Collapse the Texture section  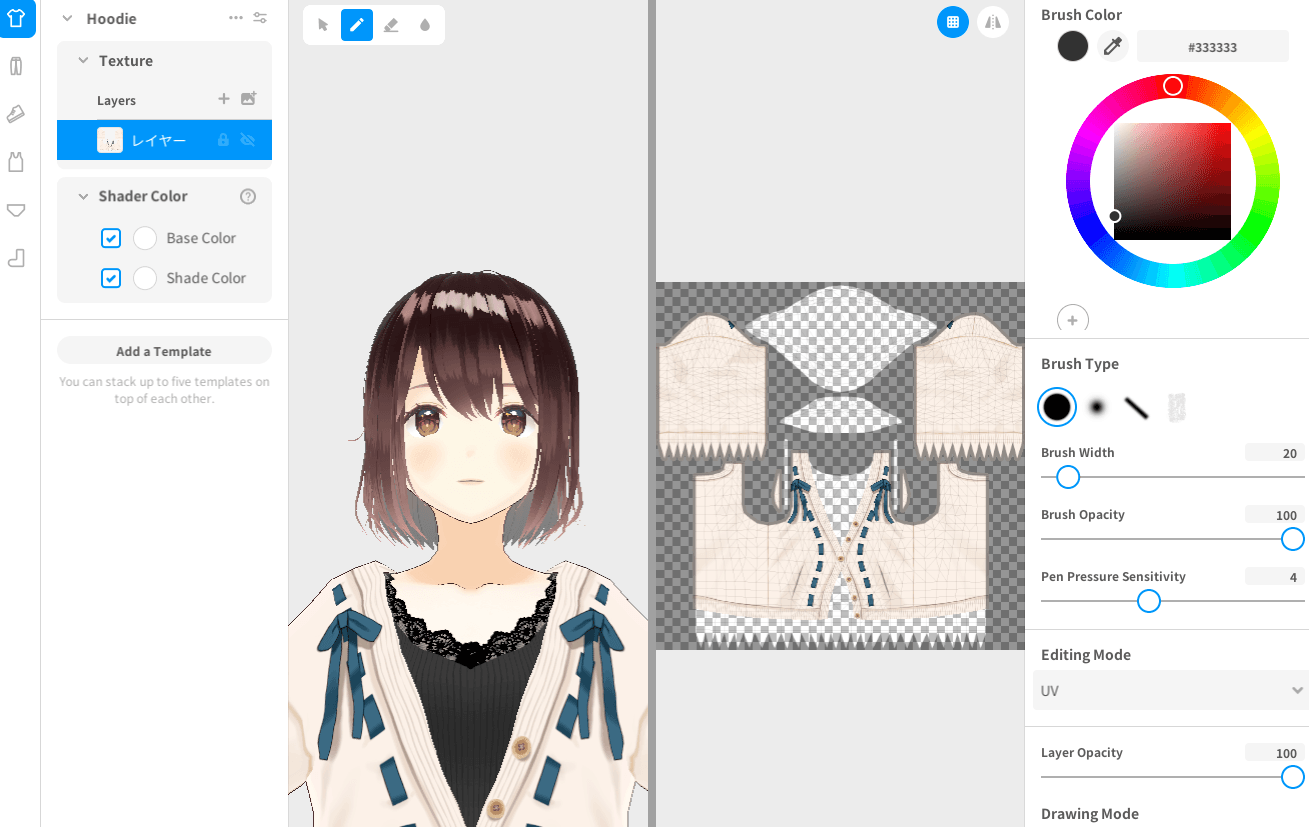pos(83,60)
